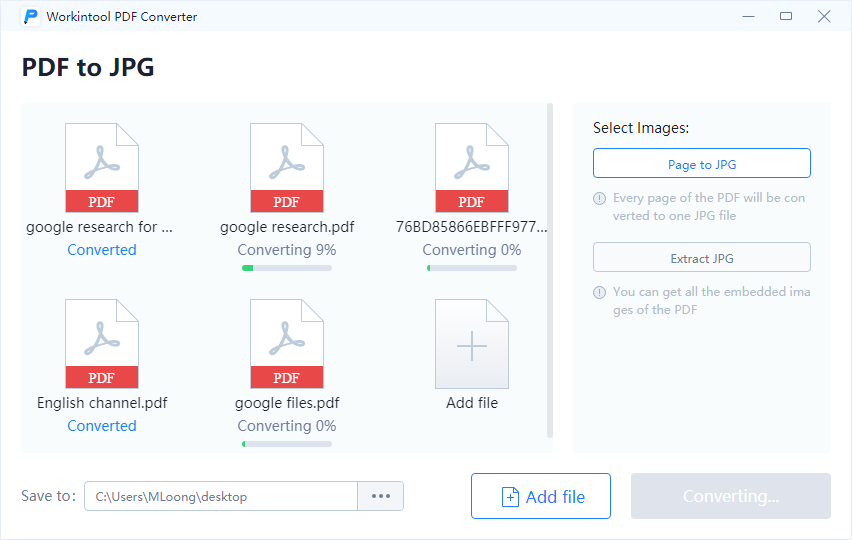The height and width of the screenshot is (540, 852).
Task: Select the google research.pdf file icon
Action: point(286,168)
